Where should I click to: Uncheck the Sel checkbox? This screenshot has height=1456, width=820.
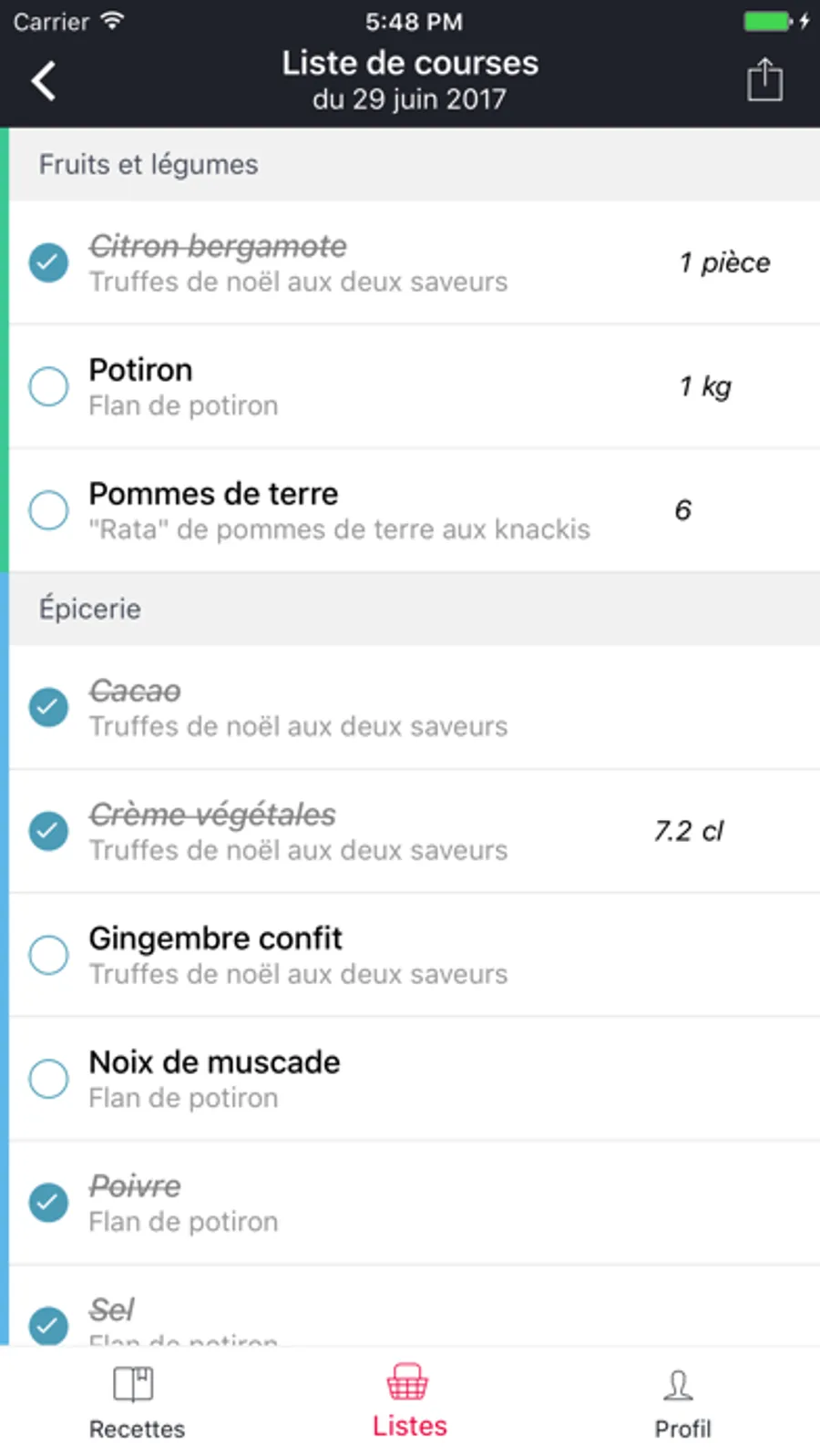tap(48, 1325)
